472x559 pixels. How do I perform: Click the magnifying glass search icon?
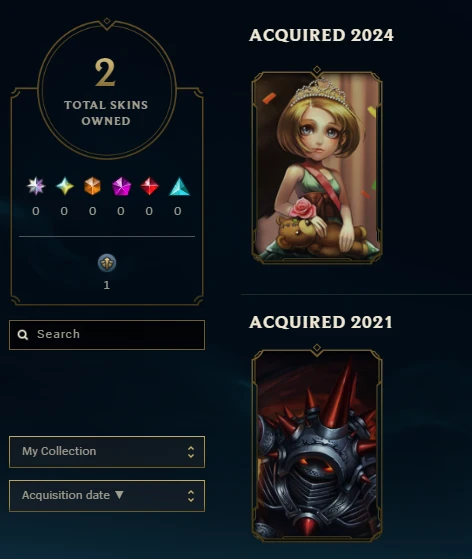click(23, 334)
